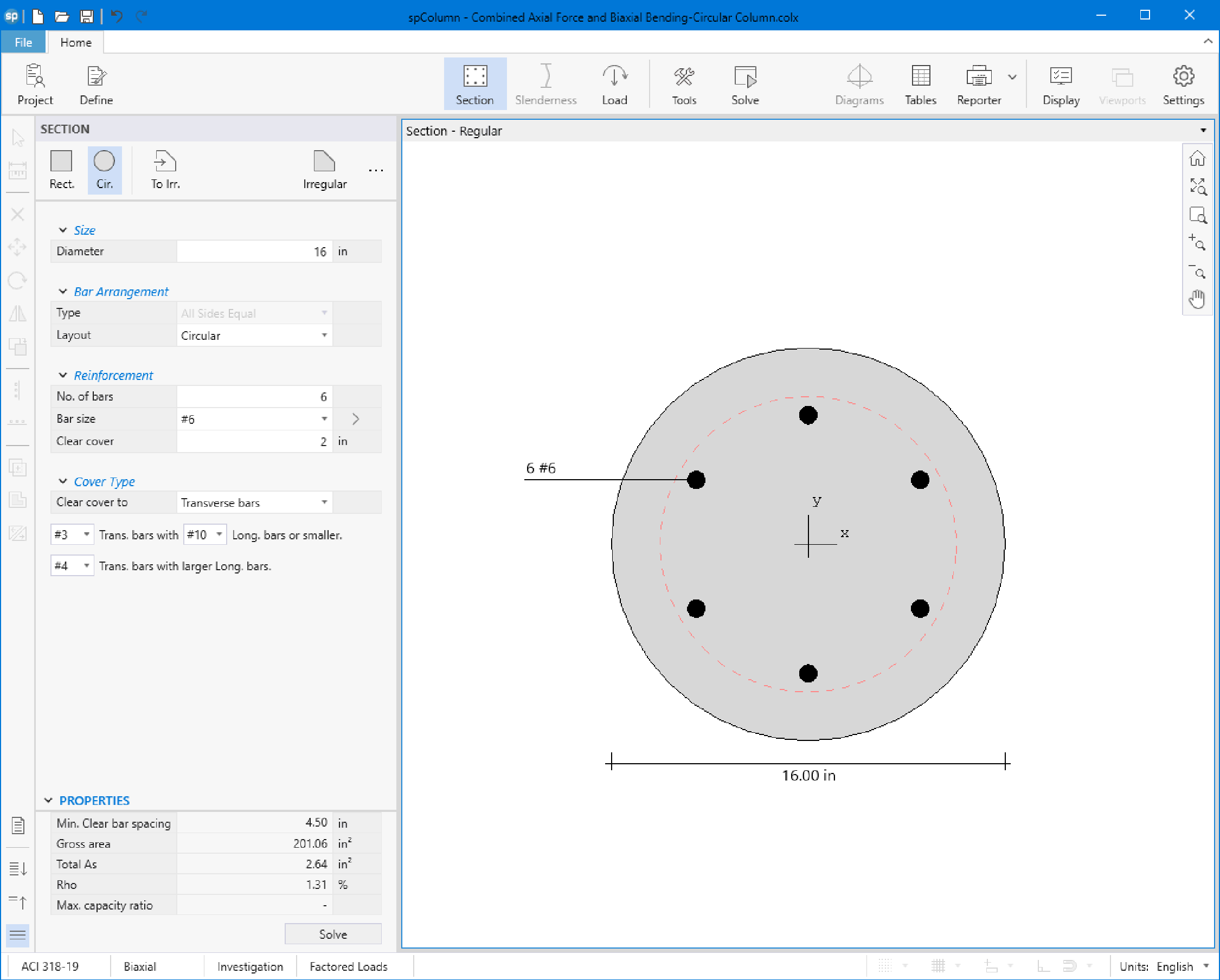
Task: Select the Rect. section shape
Action: coord(62,170)
